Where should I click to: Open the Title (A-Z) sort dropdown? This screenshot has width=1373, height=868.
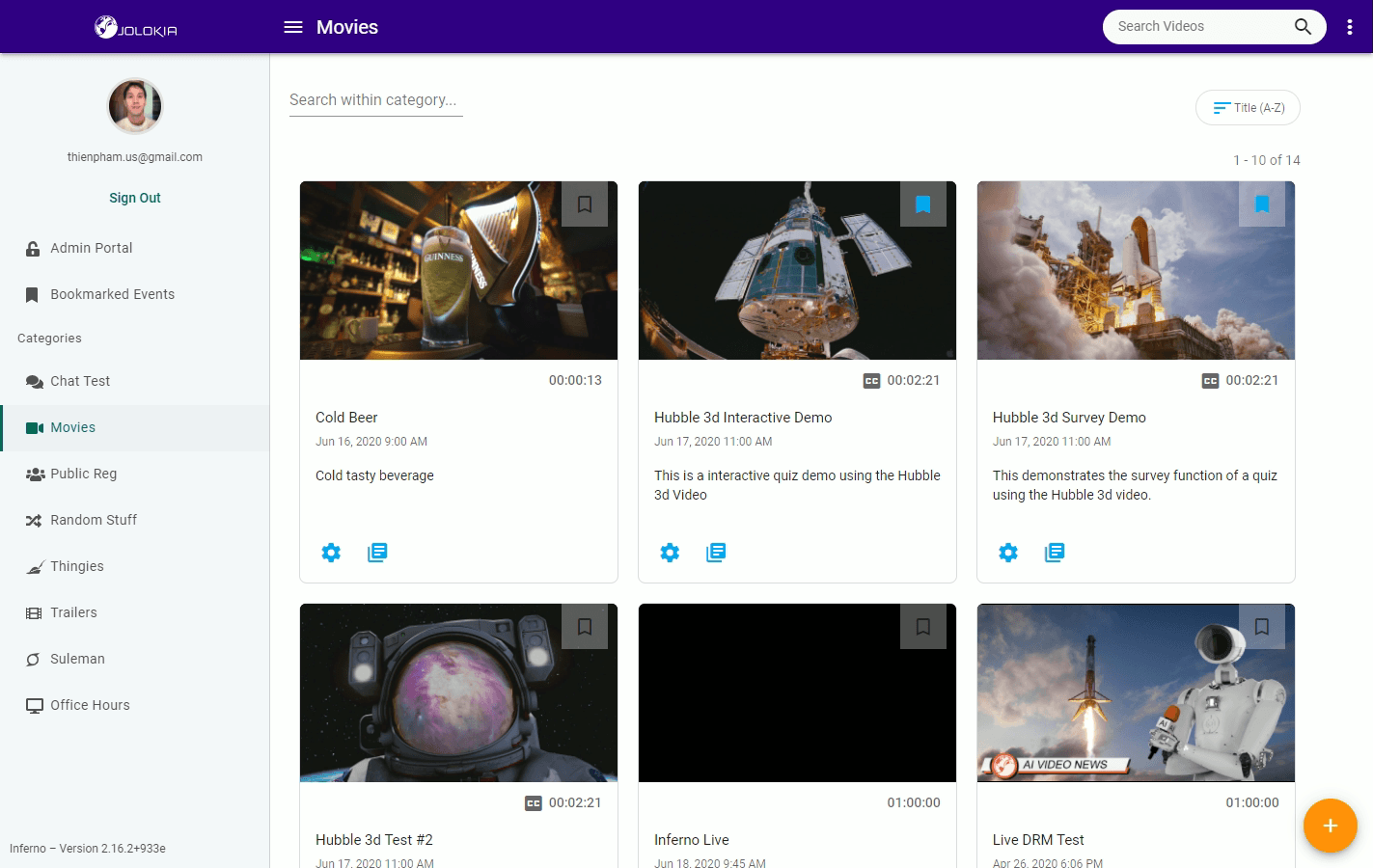point(1248,108)
